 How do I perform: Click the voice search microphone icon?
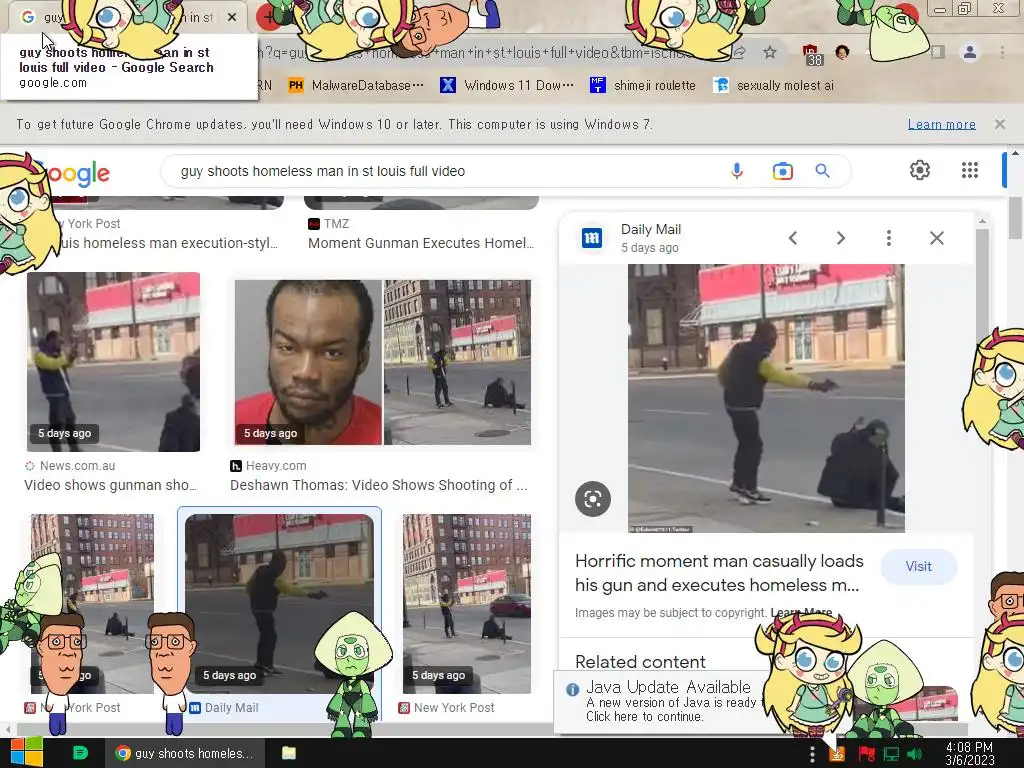[x=737, y=171]
